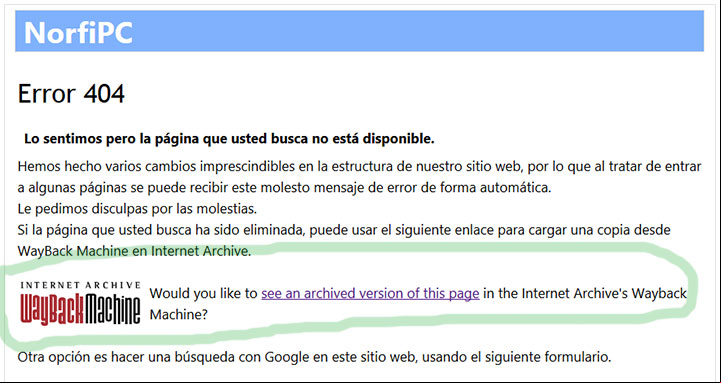Click the 'Would you like to' text
This screenshot has height=383, width=721.
[x=204, y=294]
